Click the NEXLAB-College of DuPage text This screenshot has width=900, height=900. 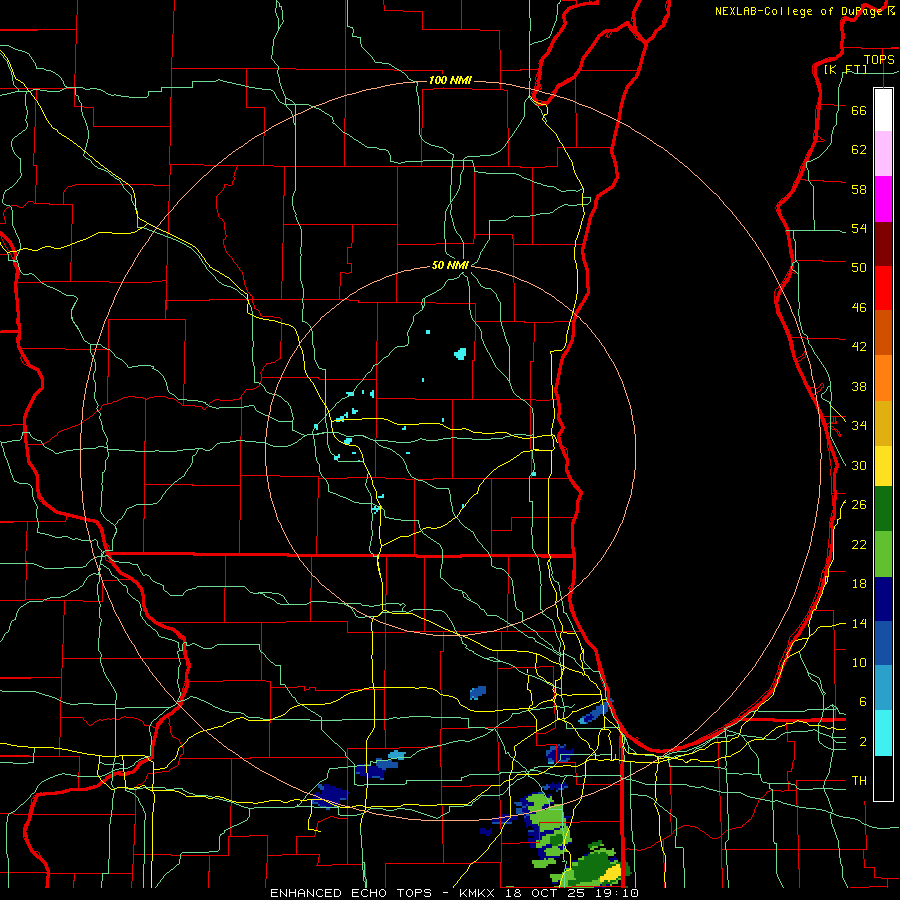point(799,11)
